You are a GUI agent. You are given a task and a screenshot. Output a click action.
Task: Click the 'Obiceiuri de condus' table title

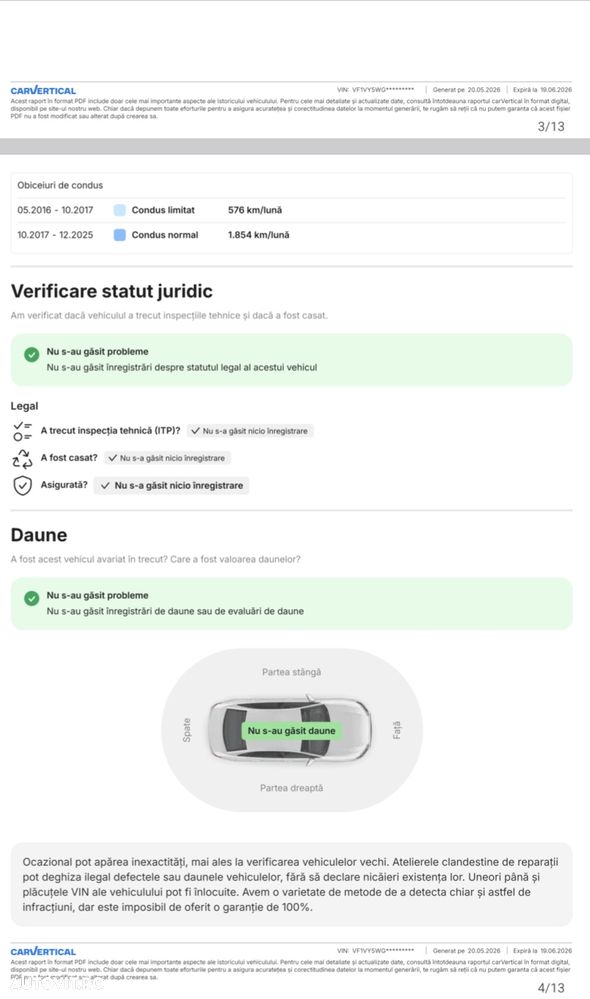[x=60, y=185]
